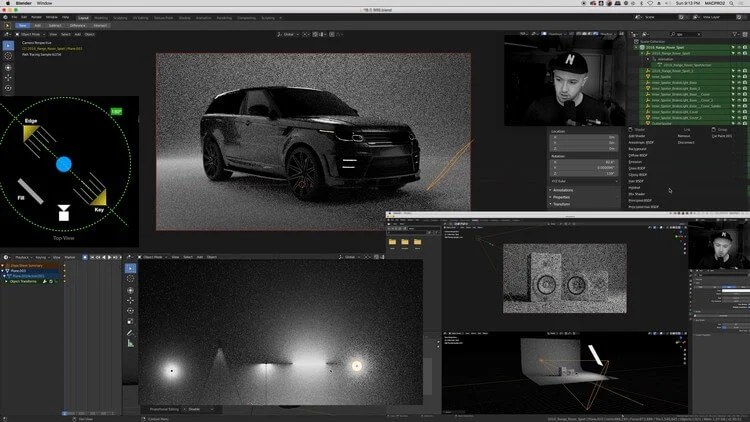Image resolution: width=750 pixels, height=422 pixels.
Task: Select the Intersect selection mode button
Action: point(100,25)
